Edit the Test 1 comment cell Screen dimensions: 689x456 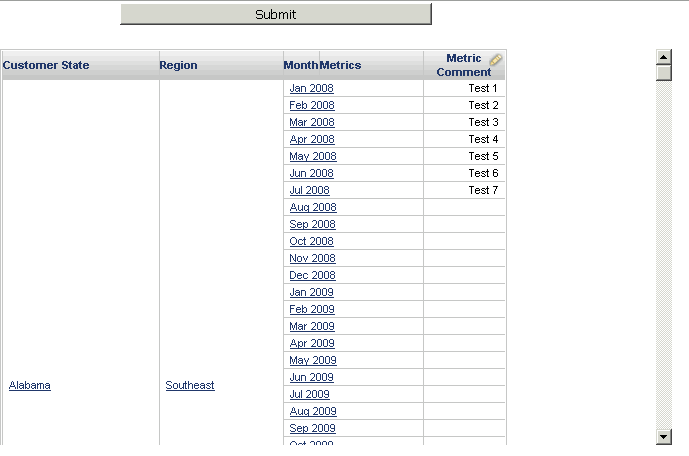tap(465, 88)
